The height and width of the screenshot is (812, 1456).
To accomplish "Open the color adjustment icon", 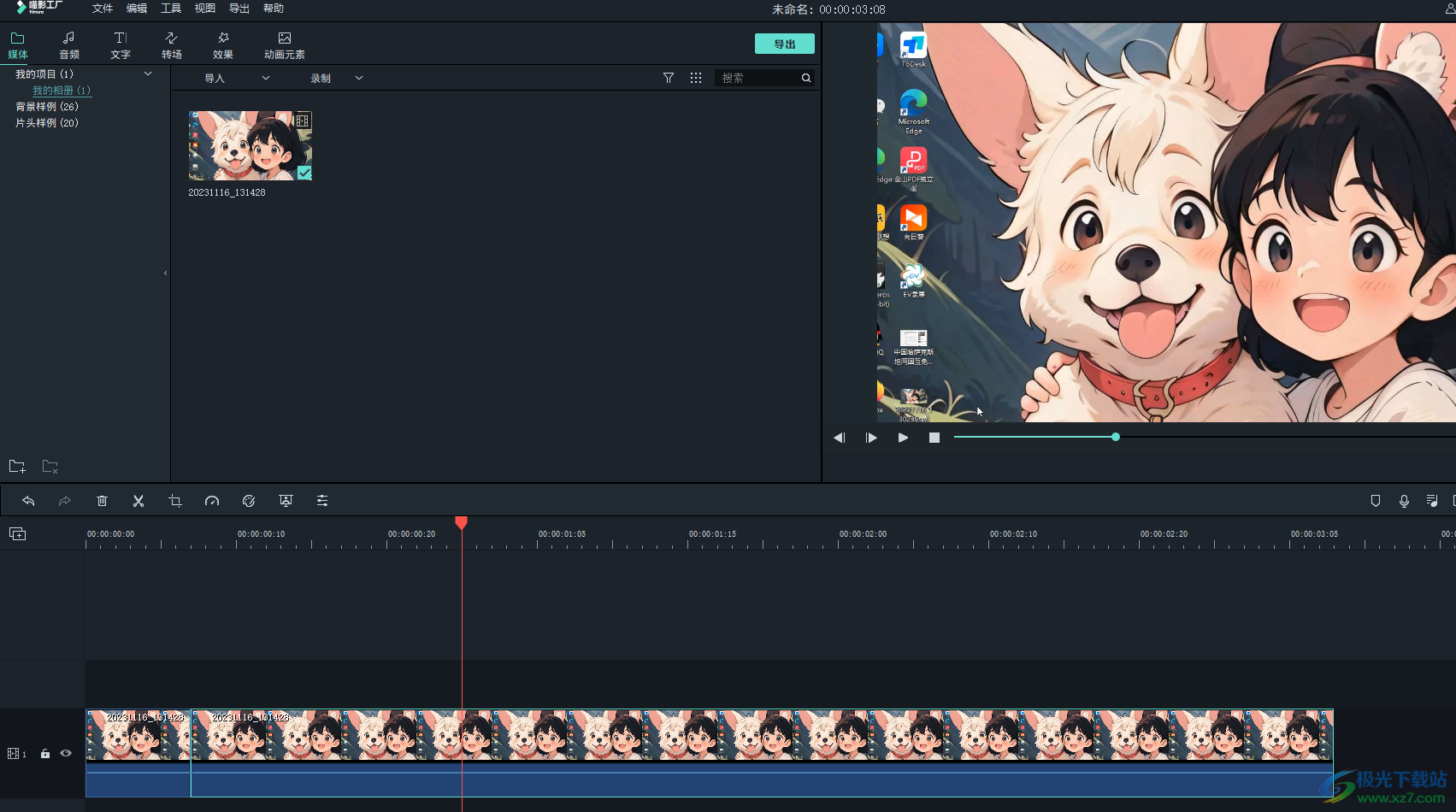I will [249, 501].
